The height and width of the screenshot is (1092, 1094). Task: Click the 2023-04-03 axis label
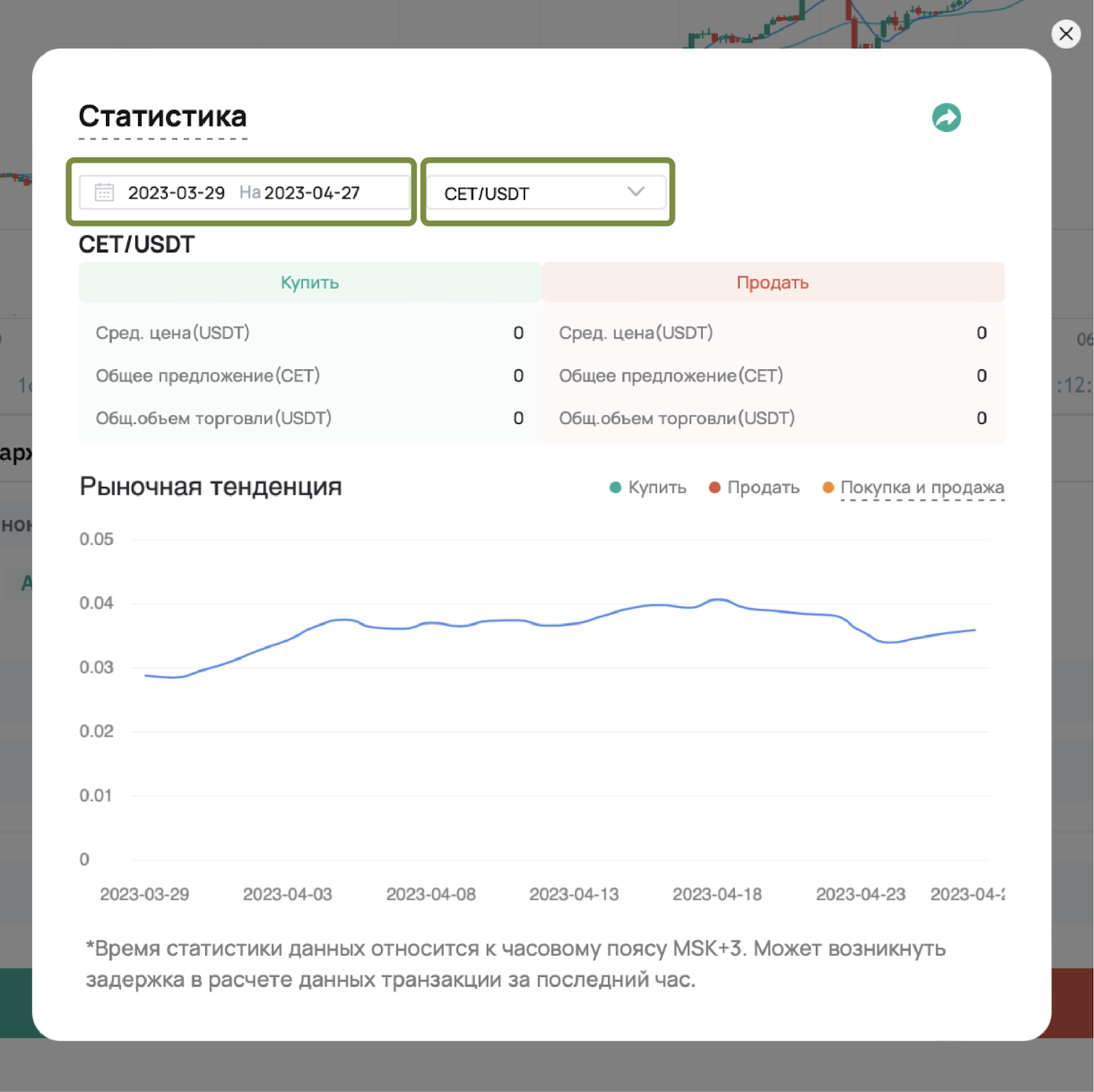tap(287, 894)
